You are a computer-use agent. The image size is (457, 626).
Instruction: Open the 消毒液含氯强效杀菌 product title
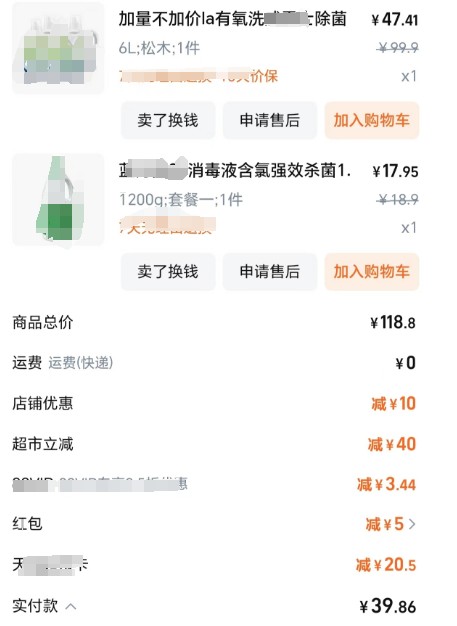pos(235,171)
